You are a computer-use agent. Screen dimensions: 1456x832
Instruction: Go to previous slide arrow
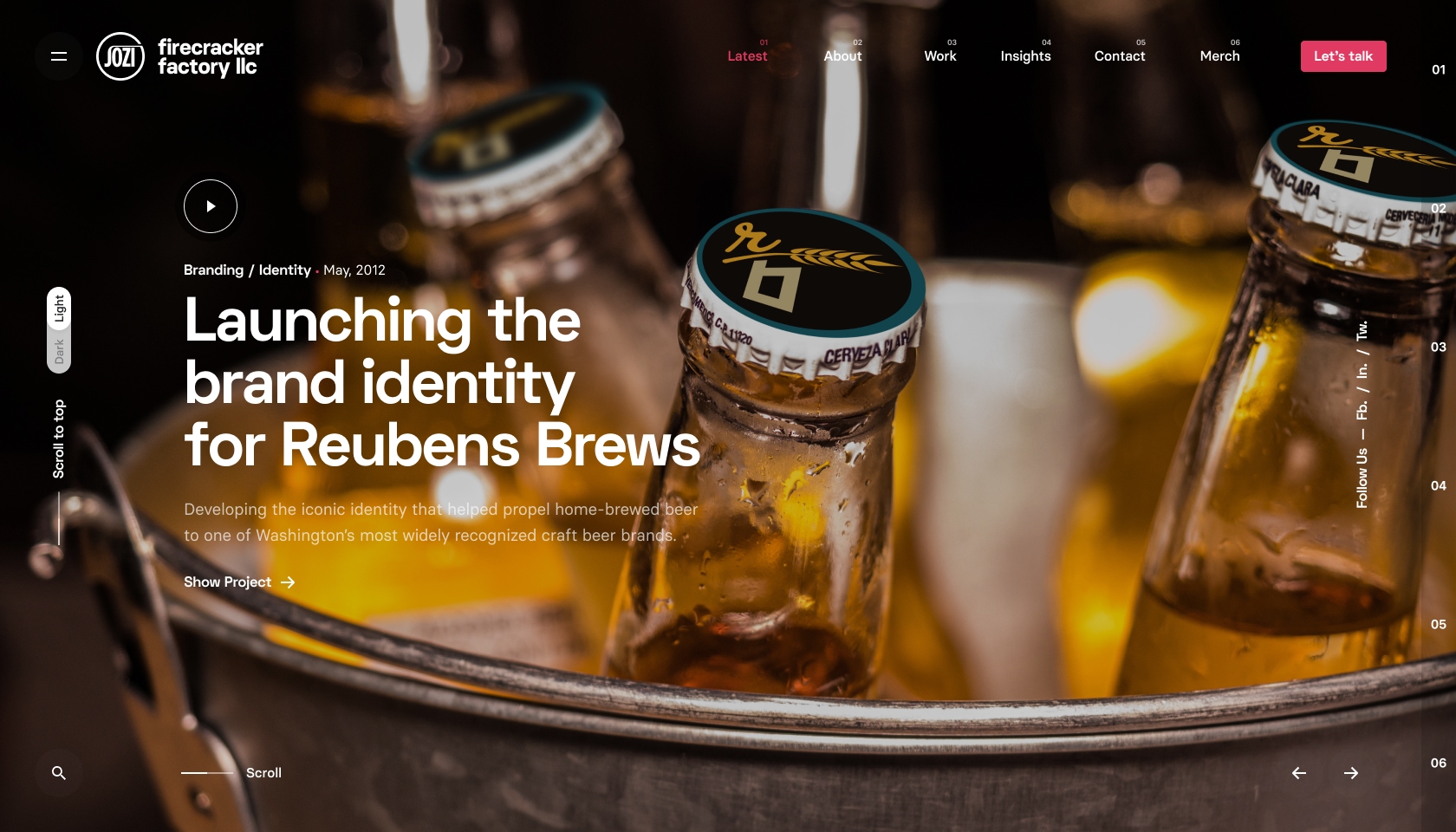pyautogui.click(x=1299, y=773)
